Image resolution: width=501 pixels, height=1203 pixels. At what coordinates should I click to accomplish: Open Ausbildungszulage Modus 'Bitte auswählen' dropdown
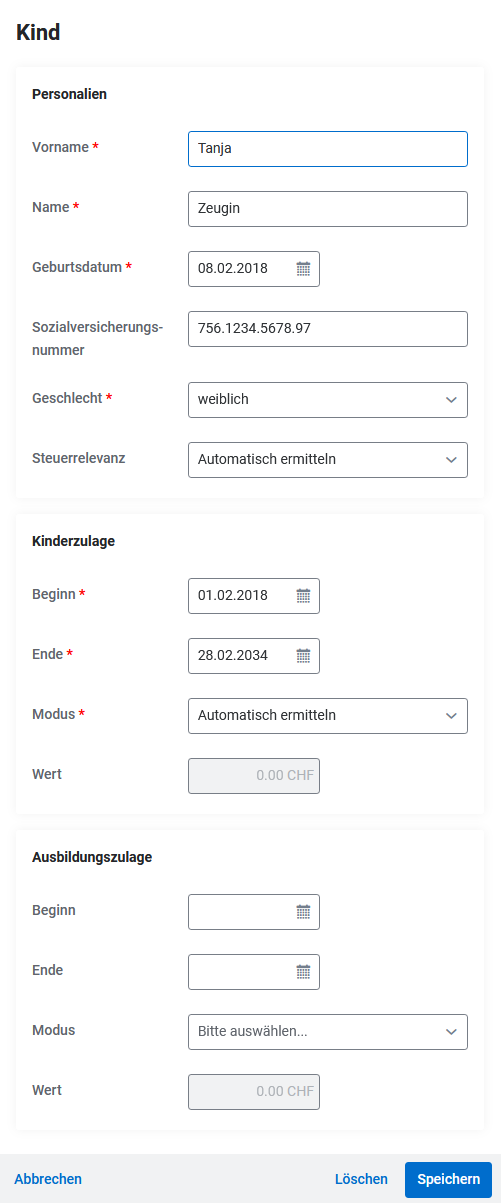tap(328, 1031)
